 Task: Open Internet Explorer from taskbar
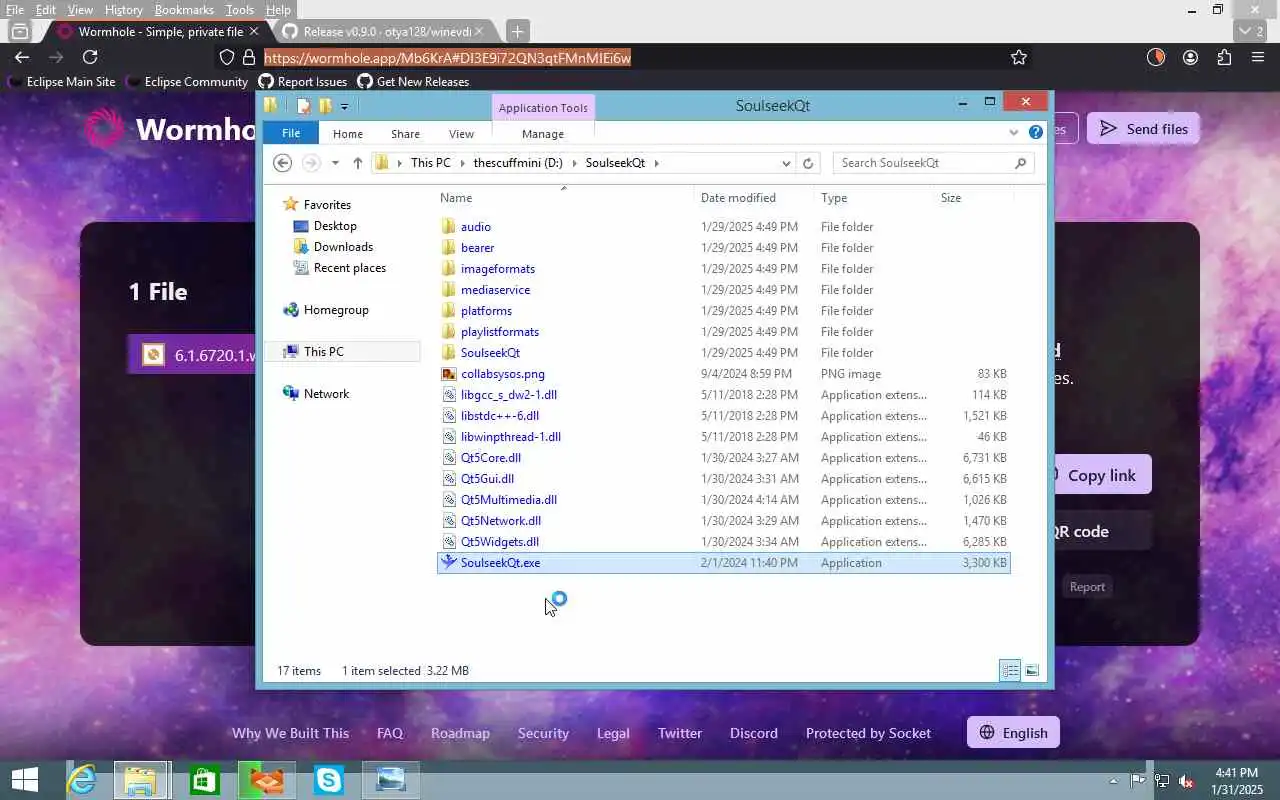click(80, 780)
